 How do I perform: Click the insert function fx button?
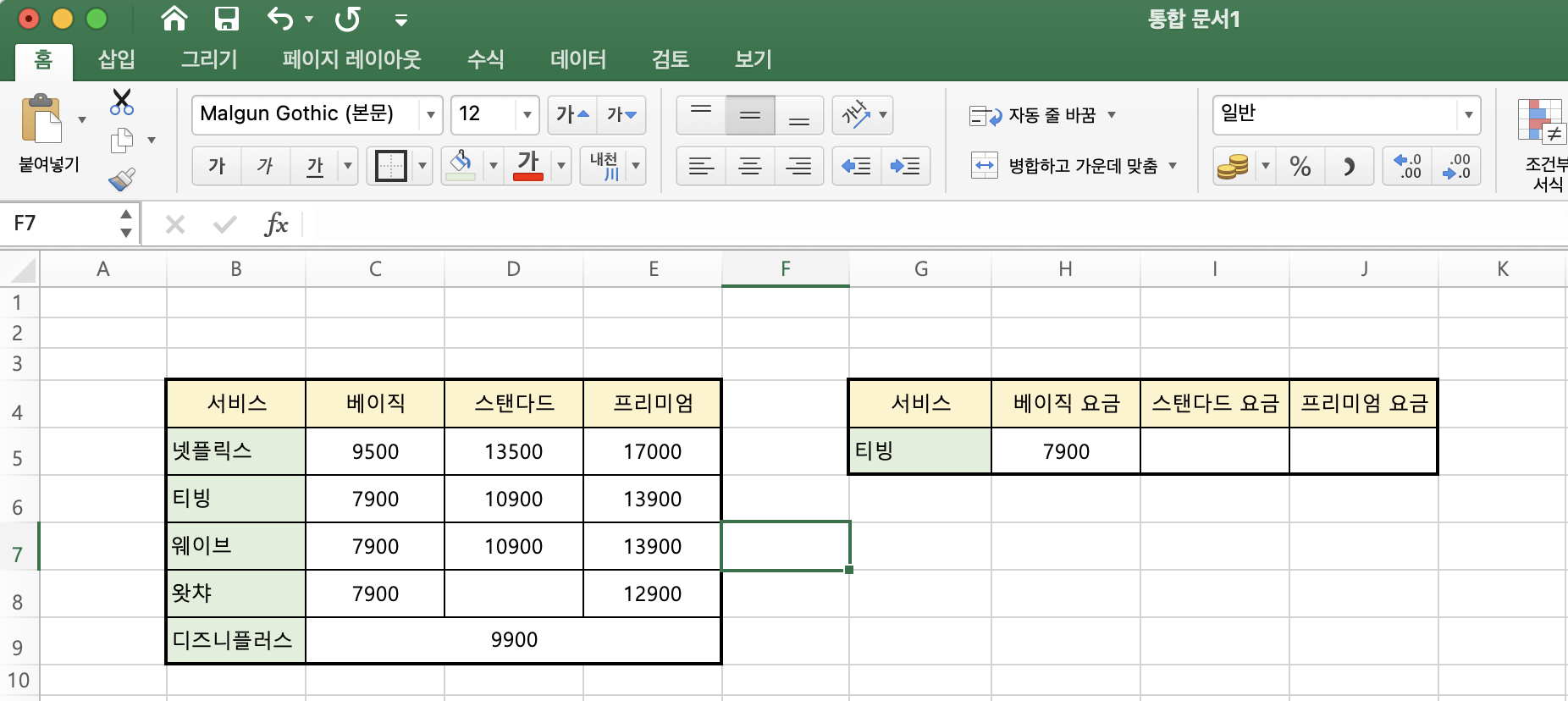(276, 224)
